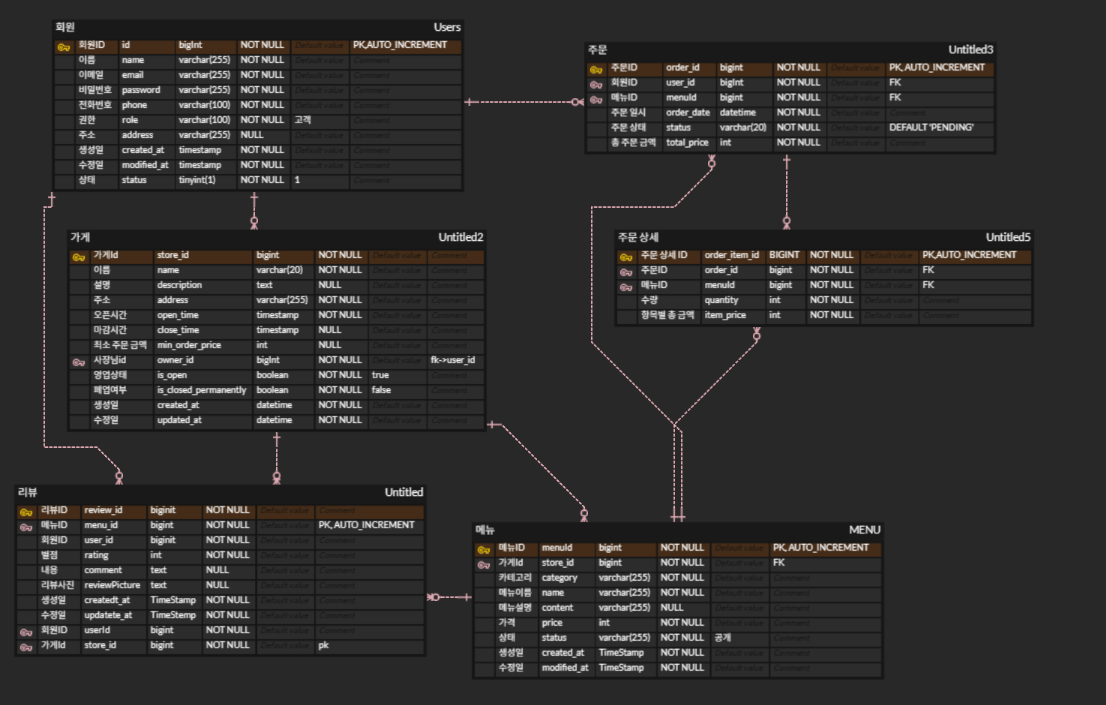
Task: Click the 주문 상세 logical table title
Action: coord(638,237)
